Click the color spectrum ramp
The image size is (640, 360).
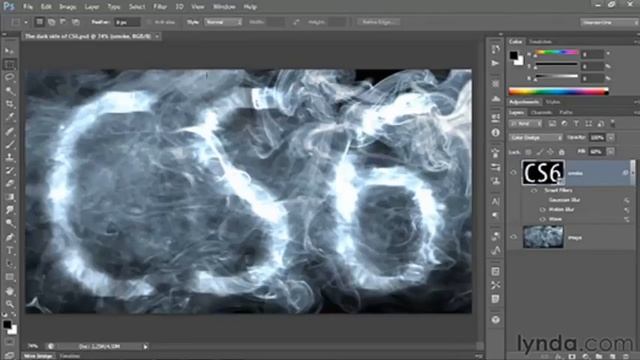pyautogui.click(x=558, y=91)
